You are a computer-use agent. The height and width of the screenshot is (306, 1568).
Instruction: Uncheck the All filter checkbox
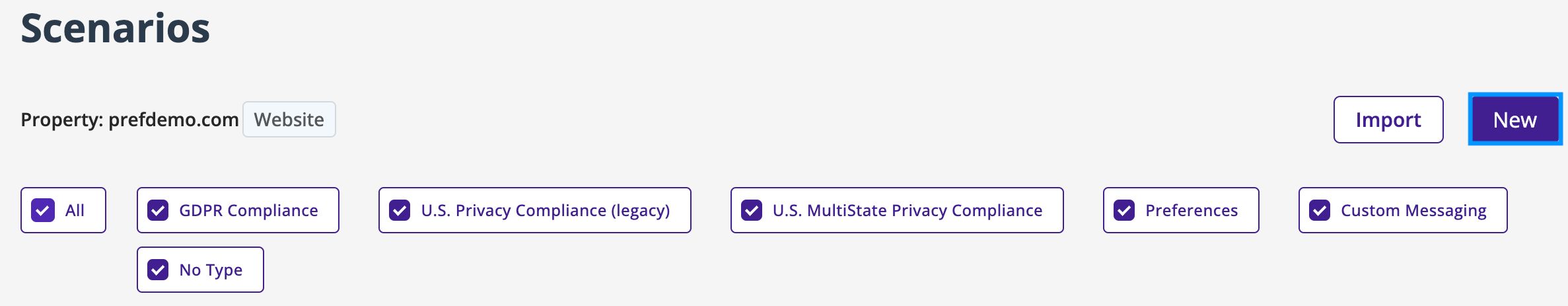(x=43, y=210)
